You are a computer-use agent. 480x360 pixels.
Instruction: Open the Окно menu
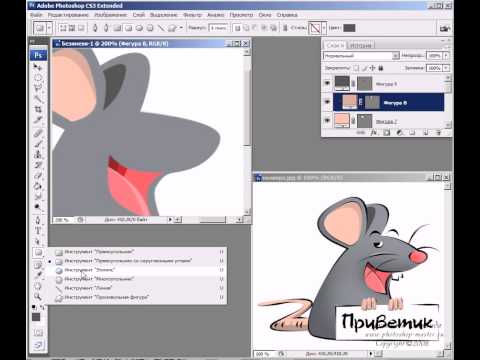[265, 15]
